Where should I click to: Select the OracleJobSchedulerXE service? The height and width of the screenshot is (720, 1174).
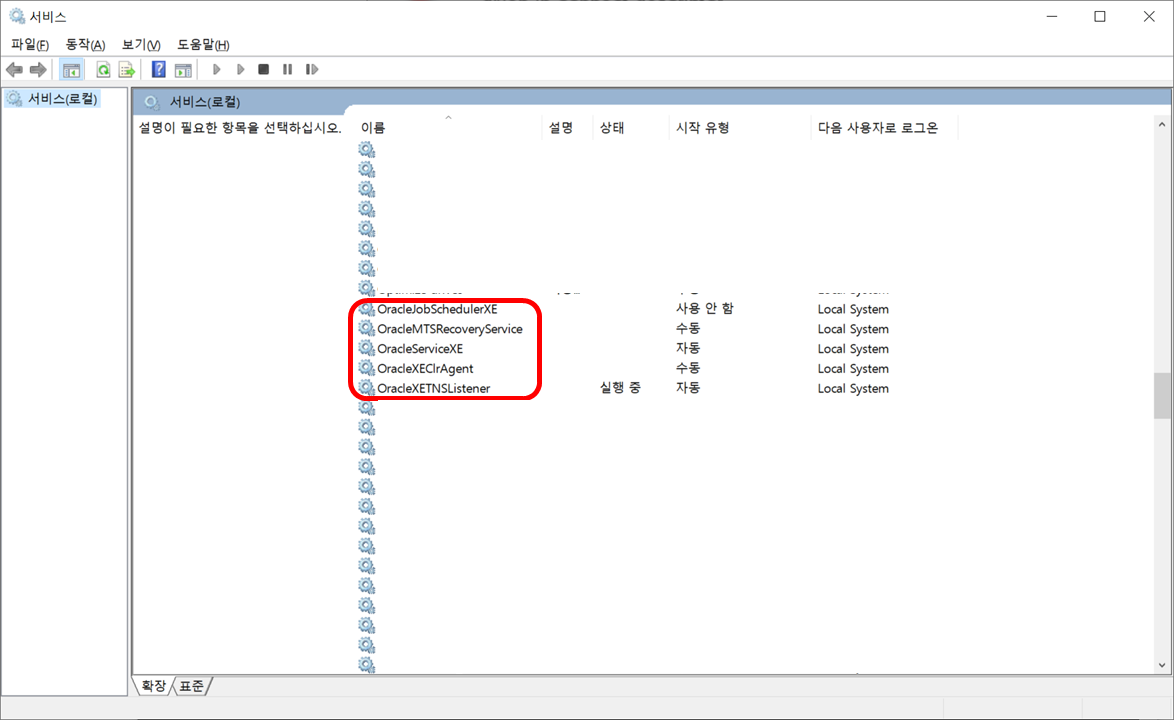[437, 309]
